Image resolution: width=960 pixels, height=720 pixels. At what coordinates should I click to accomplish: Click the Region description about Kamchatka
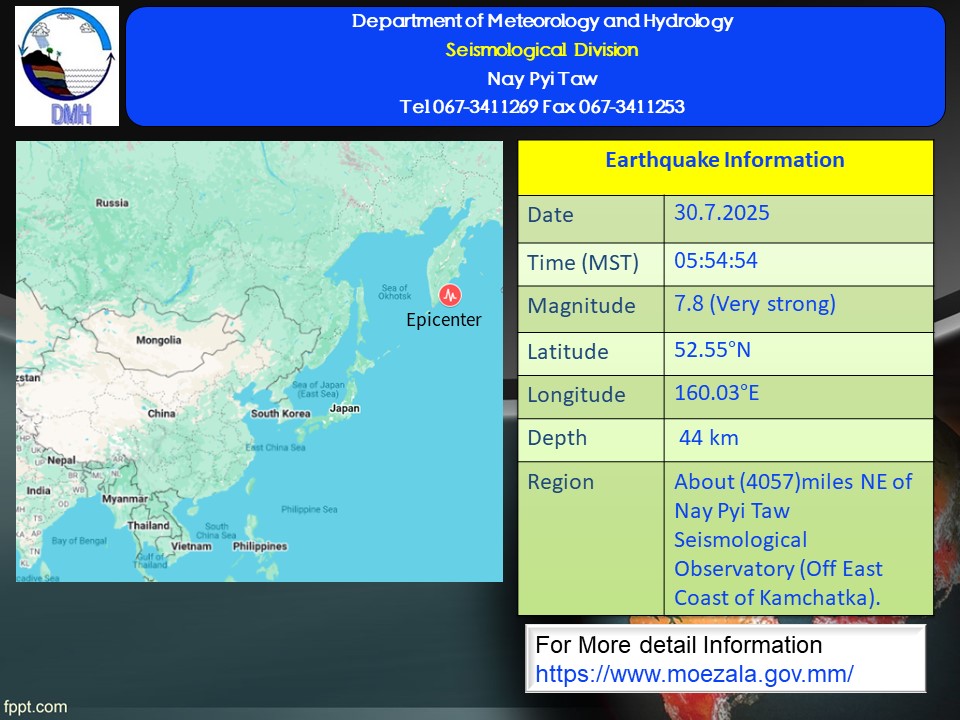click(x=793, y=539)
